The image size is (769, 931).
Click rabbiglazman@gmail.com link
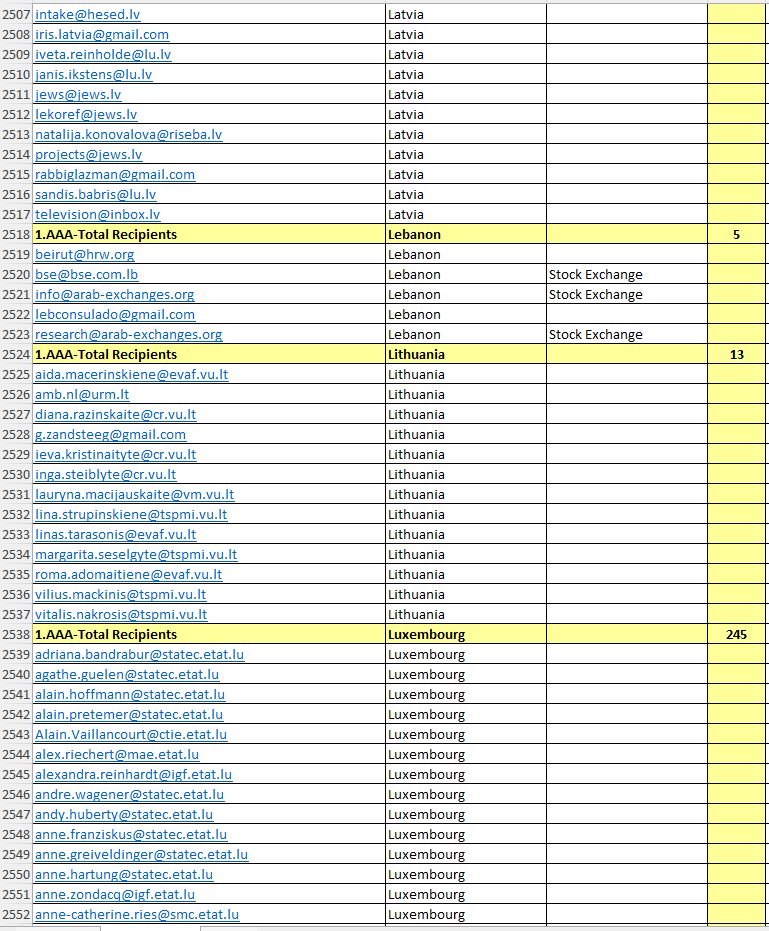[x=115, y=175]
